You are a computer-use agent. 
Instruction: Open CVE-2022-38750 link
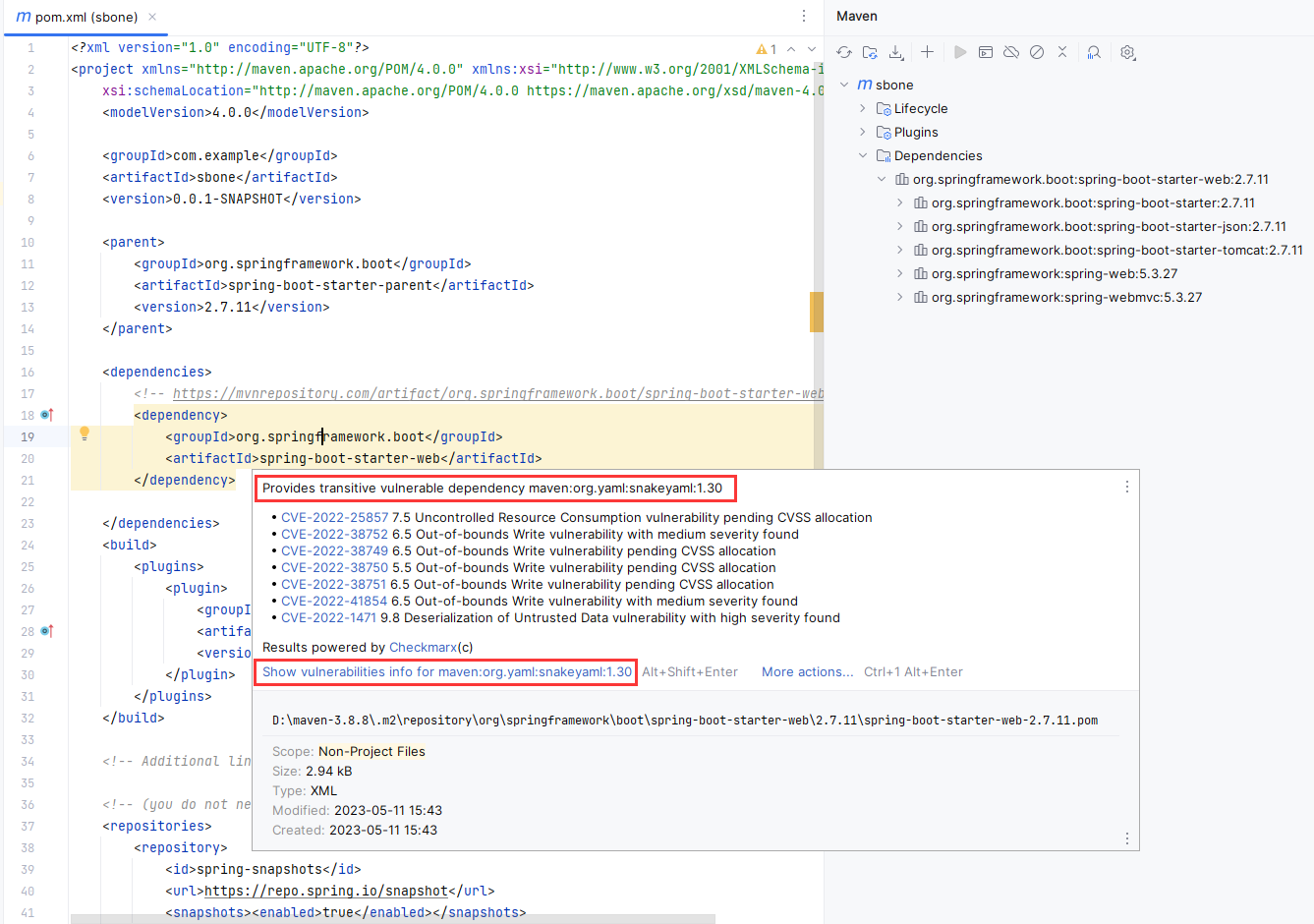(334, 567)
